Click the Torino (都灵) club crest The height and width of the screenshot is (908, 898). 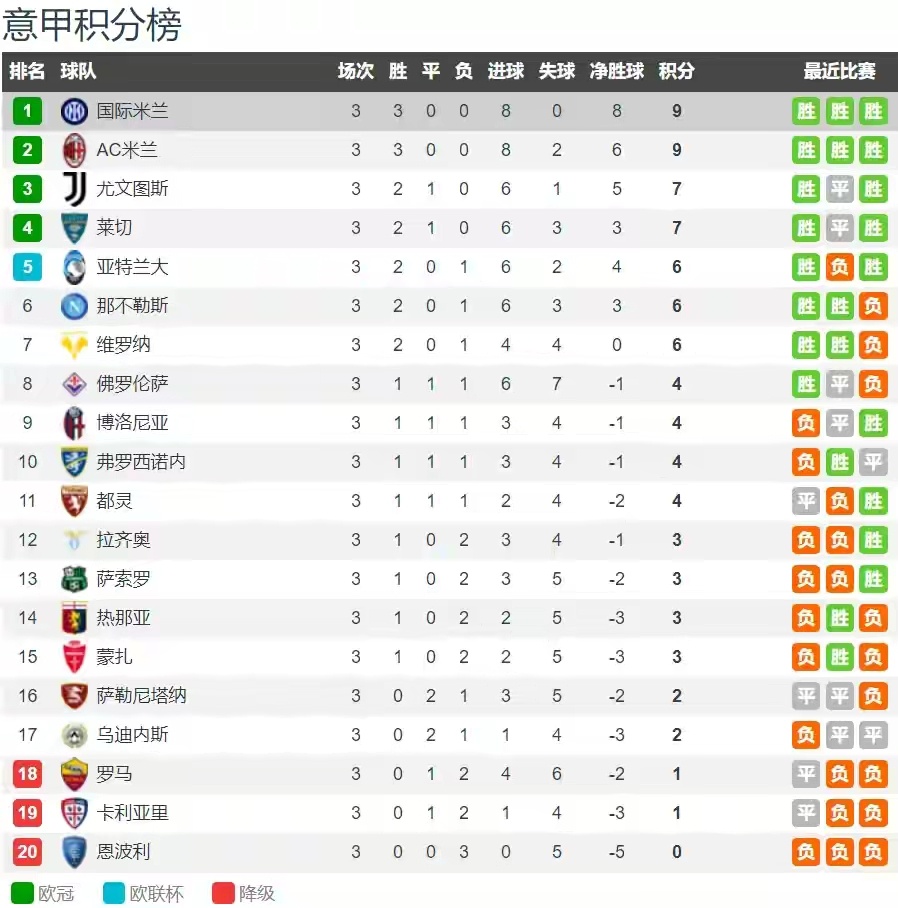coord(75,501)
